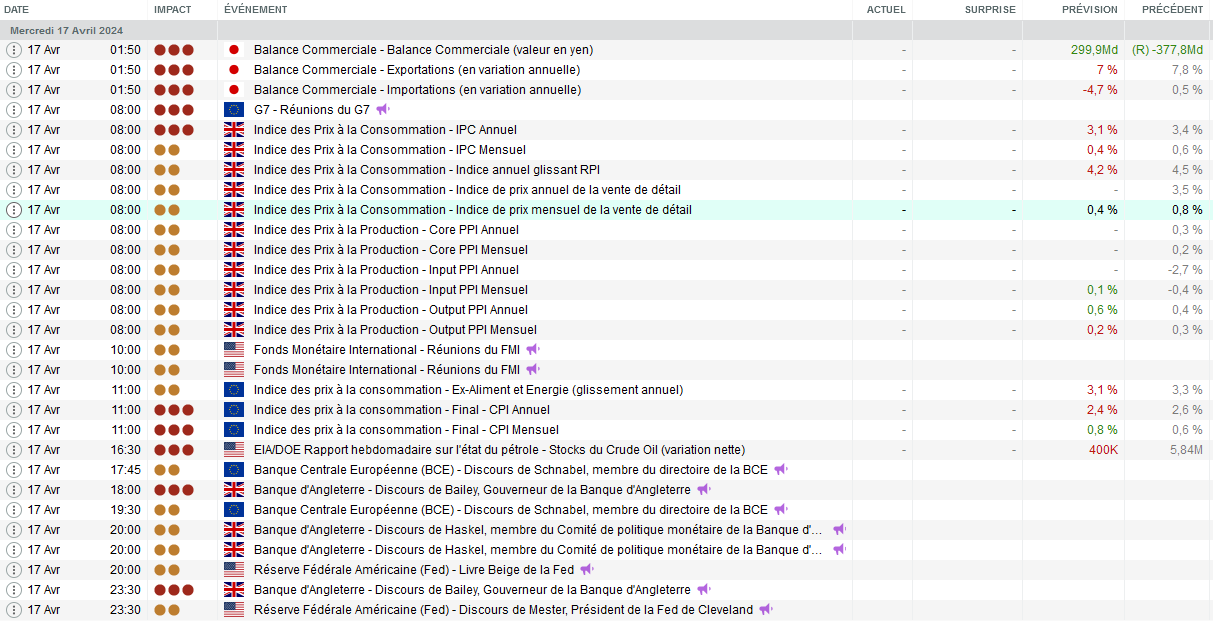Image resolution: width=1213 pixels, height=621 pixels.
Task: Click the PRÉVISION column header
Action: 1090,9
